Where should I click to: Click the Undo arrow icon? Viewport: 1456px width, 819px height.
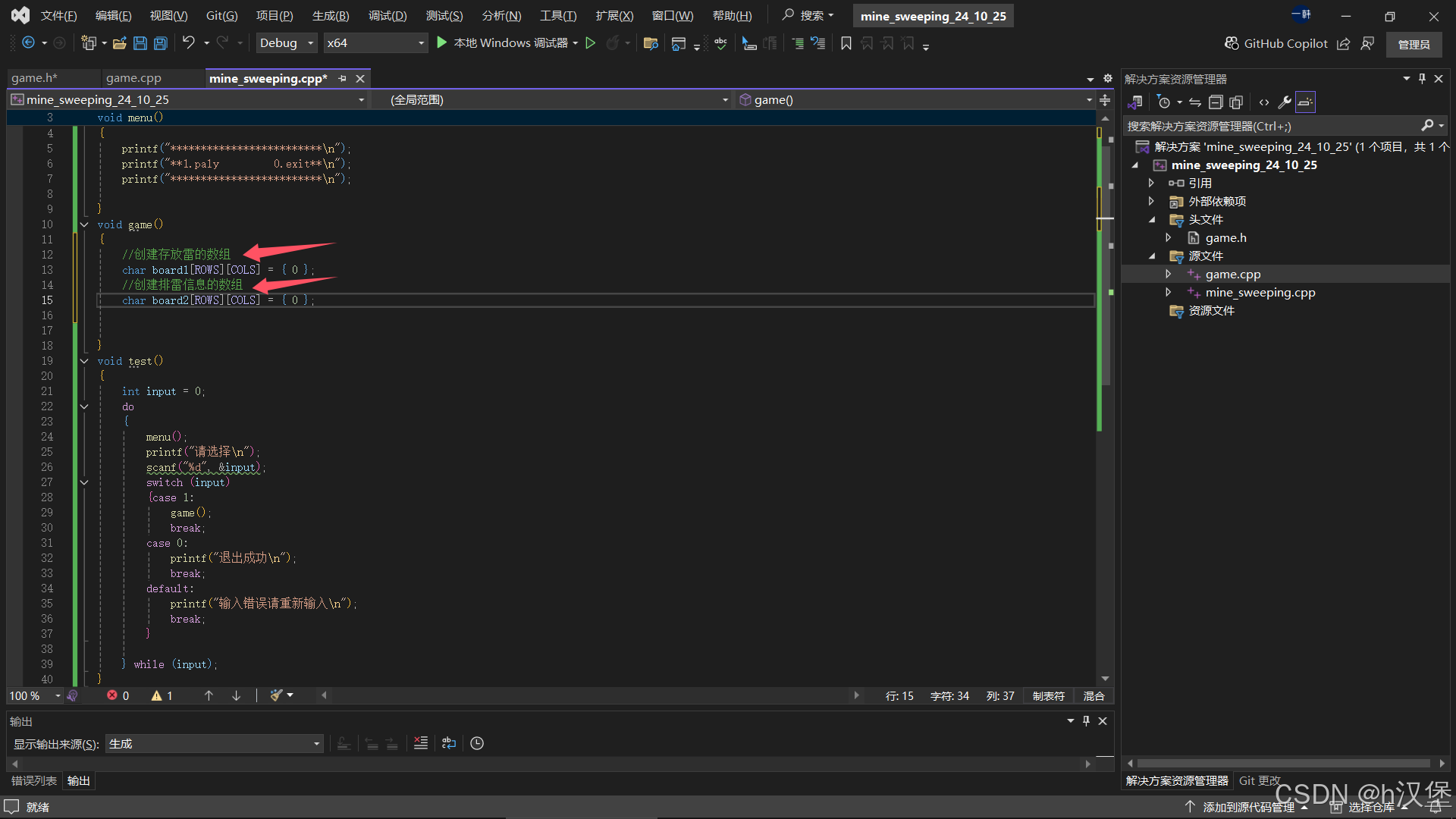point(188,43)
